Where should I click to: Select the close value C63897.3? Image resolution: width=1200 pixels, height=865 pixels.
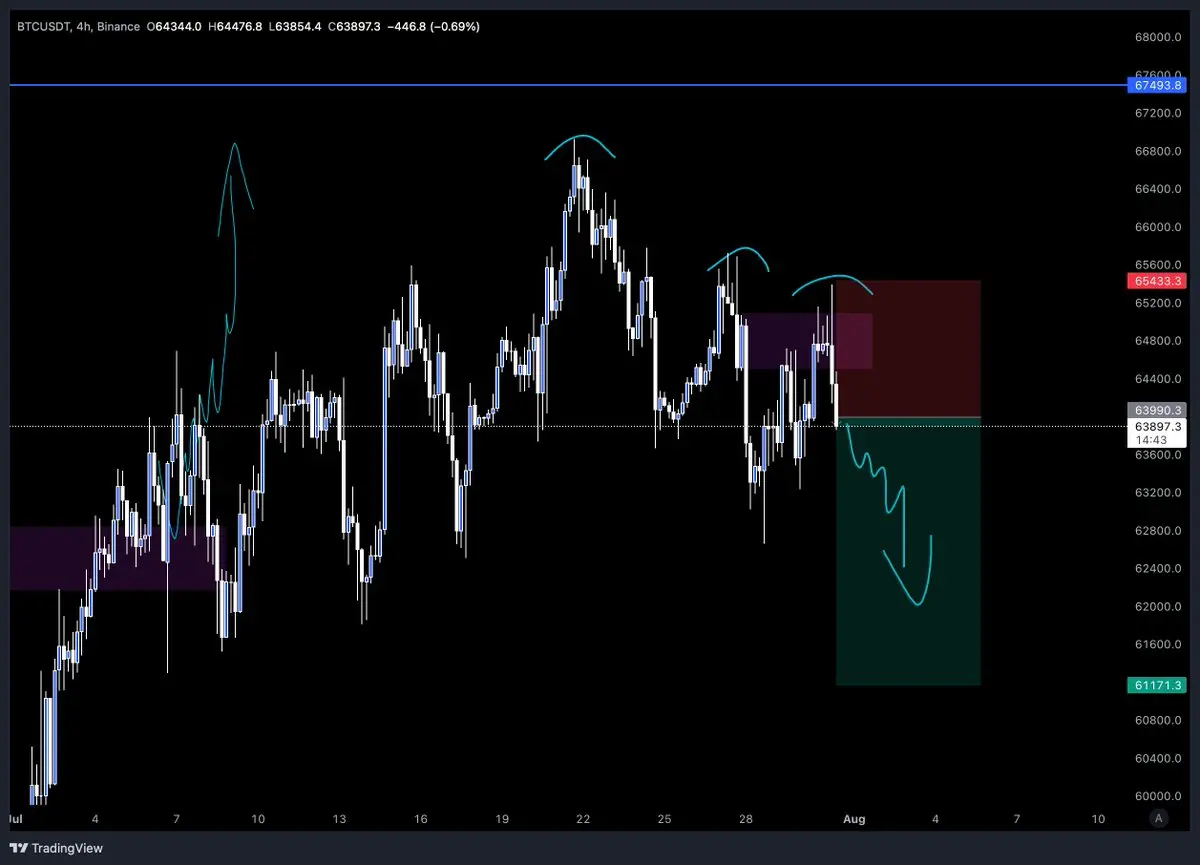coord(354,26)
